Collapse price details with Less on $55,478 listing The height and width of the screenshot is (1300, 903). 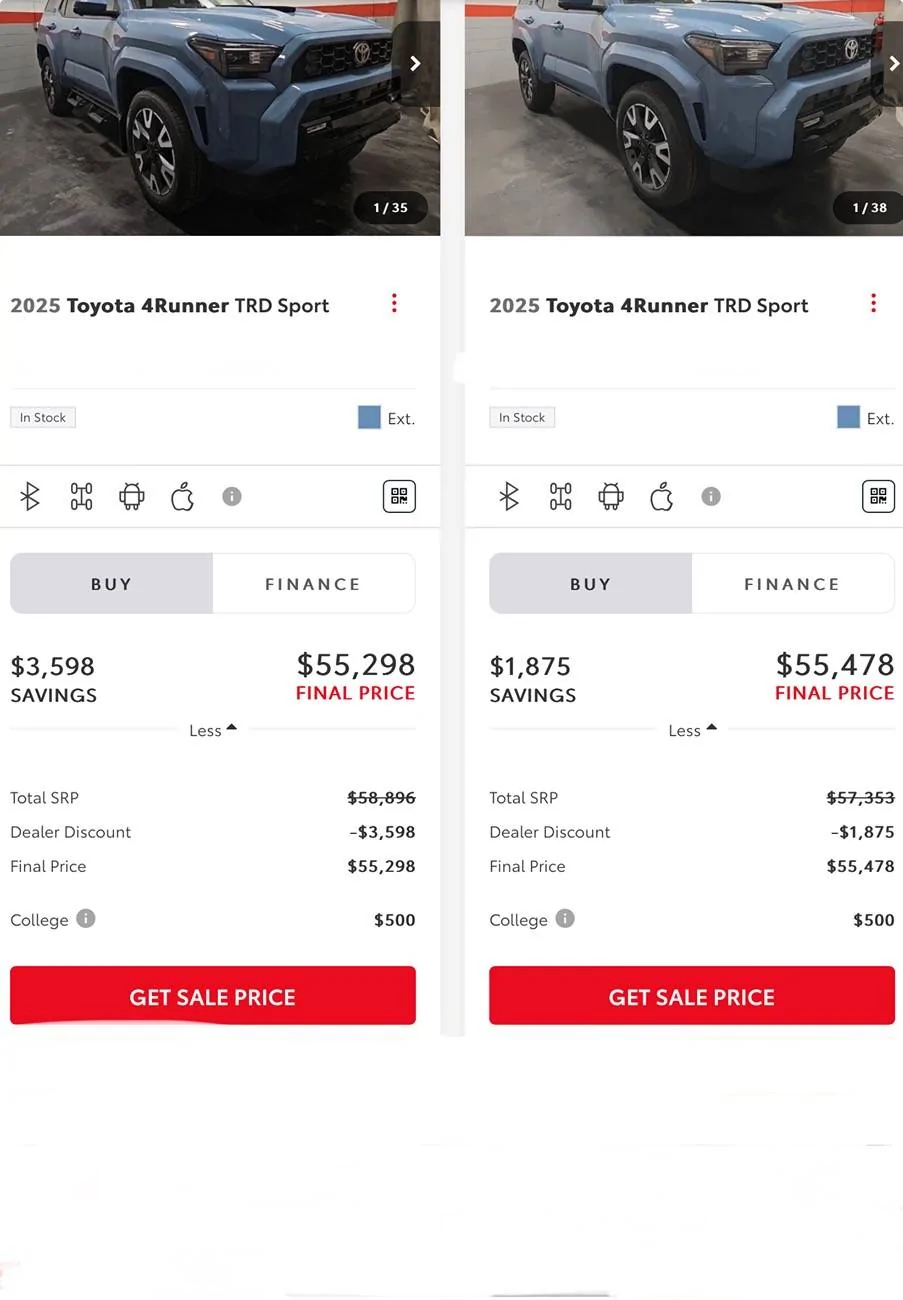click(x=692, y=730)
